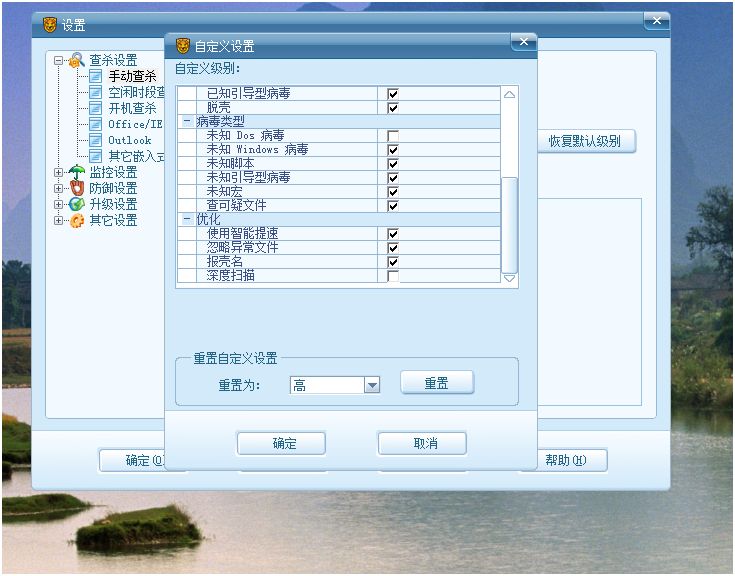Uncheck the 忽略异常文件 checkbox
The height and width of the screenshot is (576, 735).
tap(393, 248)
